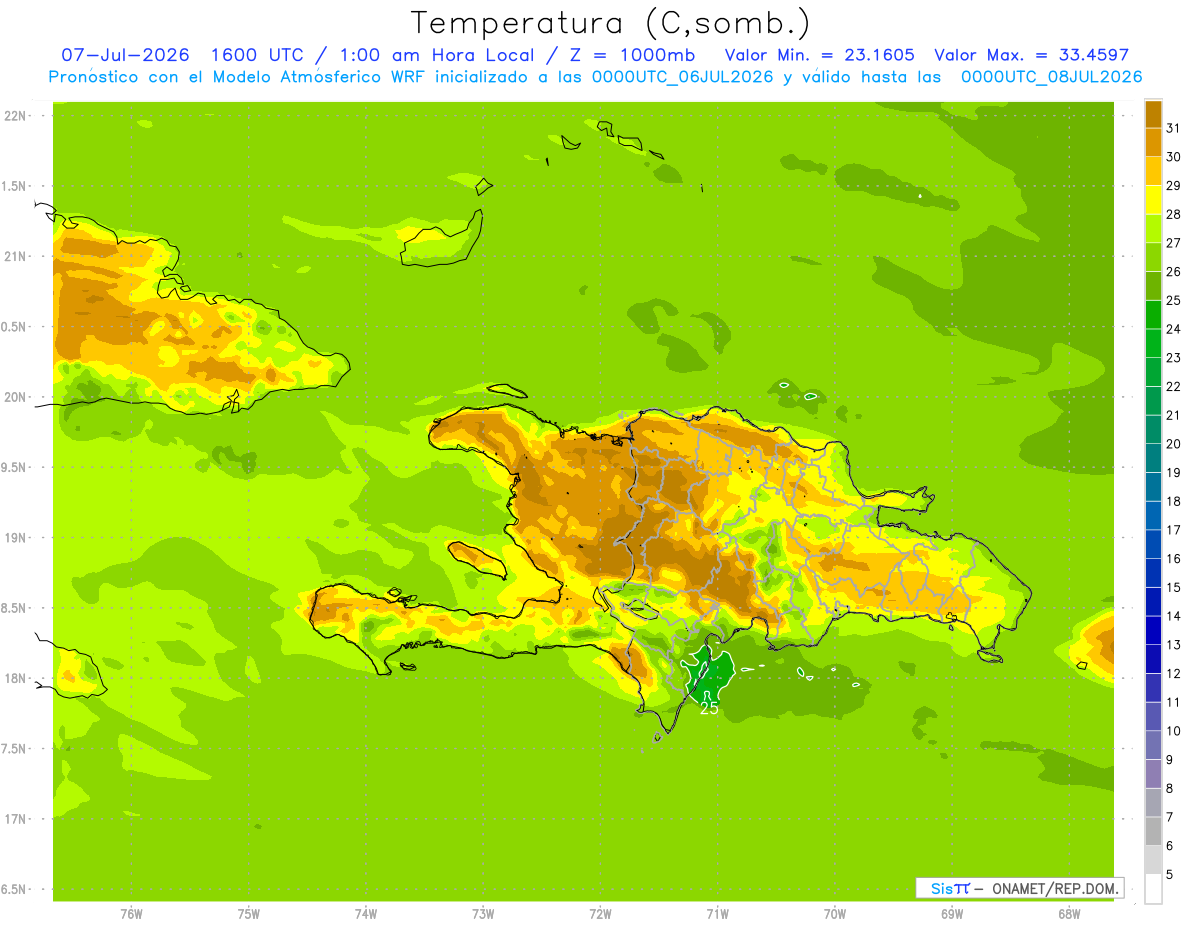This screenshot has height=927, width=1200.
Task: Click the 'Valor Min. = 23.1605' text
Action: click(820, 55)
